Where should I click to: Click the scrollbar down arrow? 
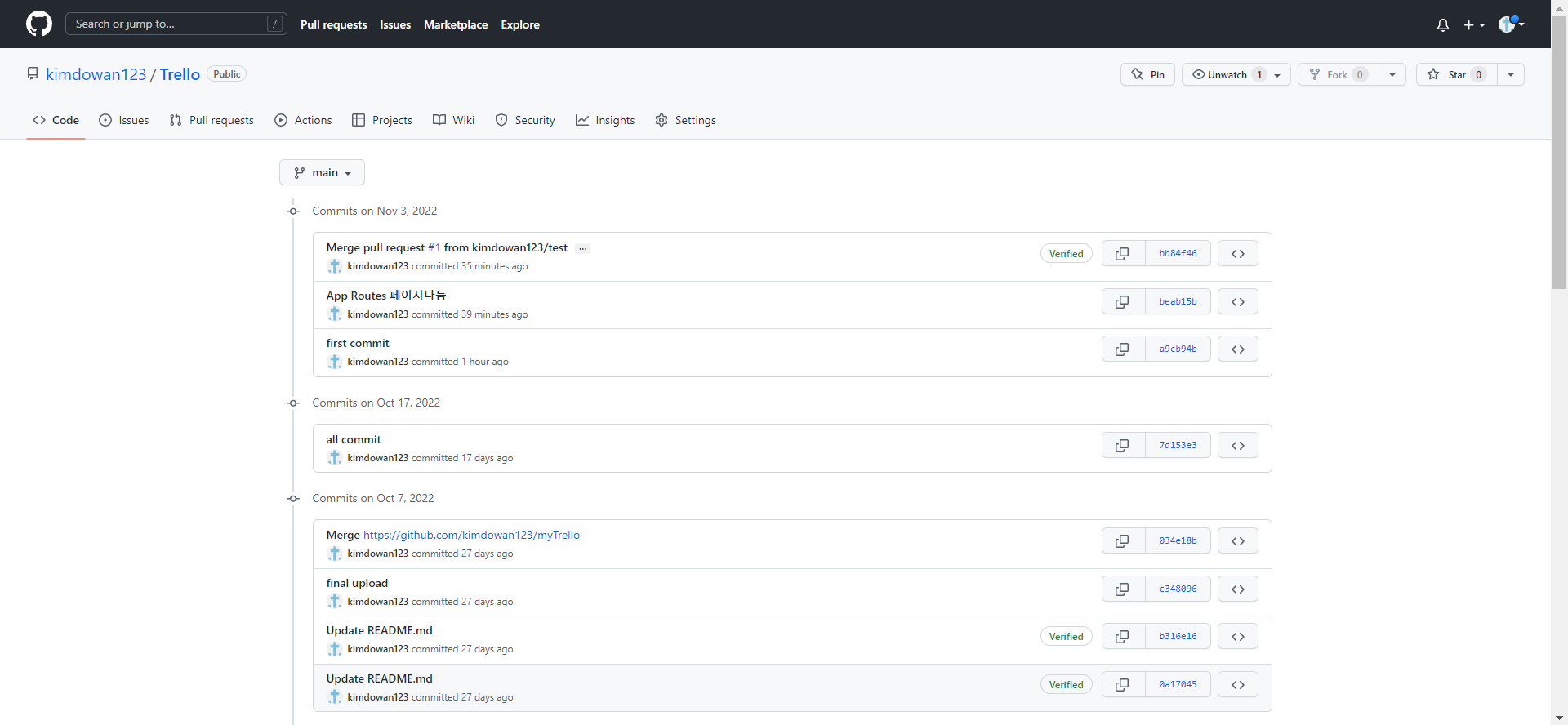1559,718
